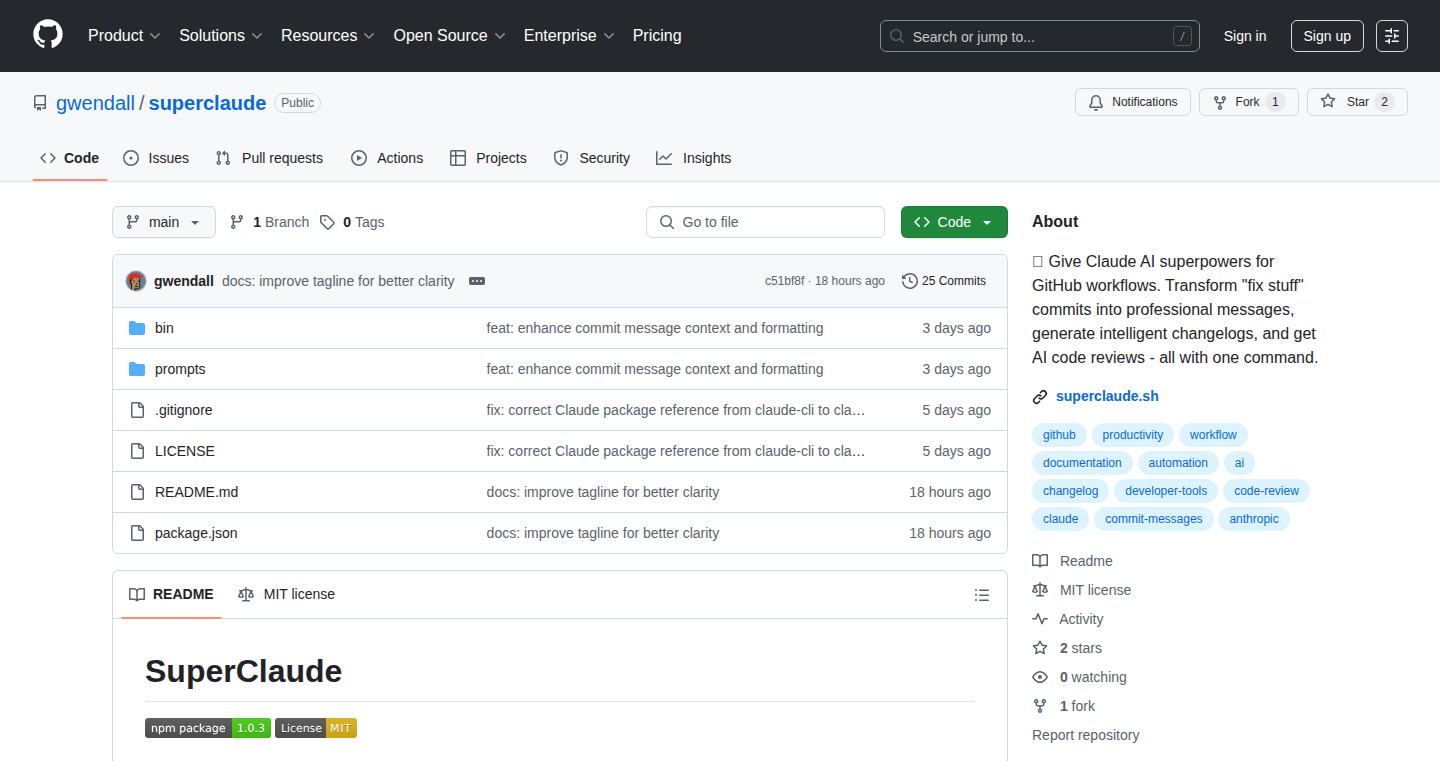Switch to the Insights tab
The width and height of the screenshot is (1440, 761).
(694, 158)
